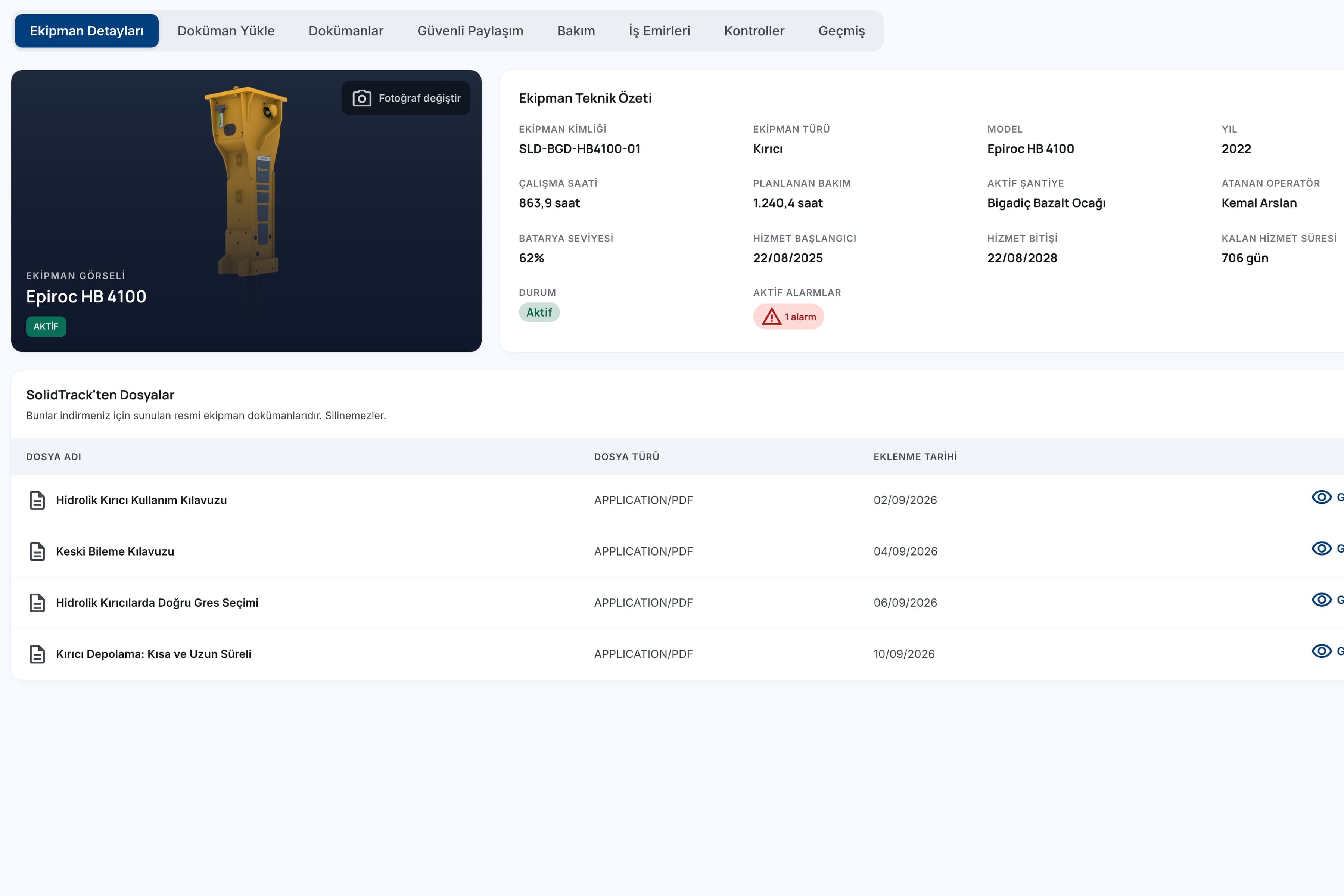
Task: Open file Hidrolik Kırıcı Kullanım Kılavuzu
Action: pos(141,500)
